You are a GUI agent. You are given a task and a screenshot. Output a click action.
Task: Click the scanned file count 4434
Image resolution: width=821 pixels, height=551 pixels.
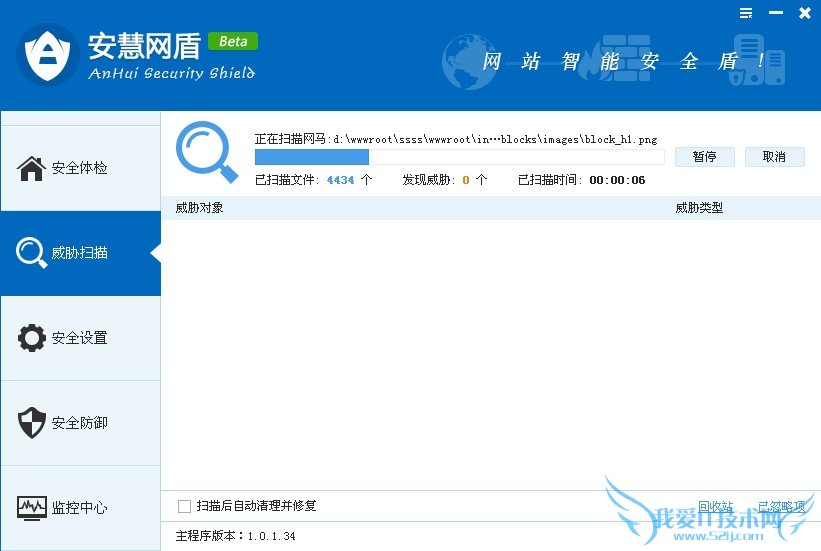click(x=340, y=180)
